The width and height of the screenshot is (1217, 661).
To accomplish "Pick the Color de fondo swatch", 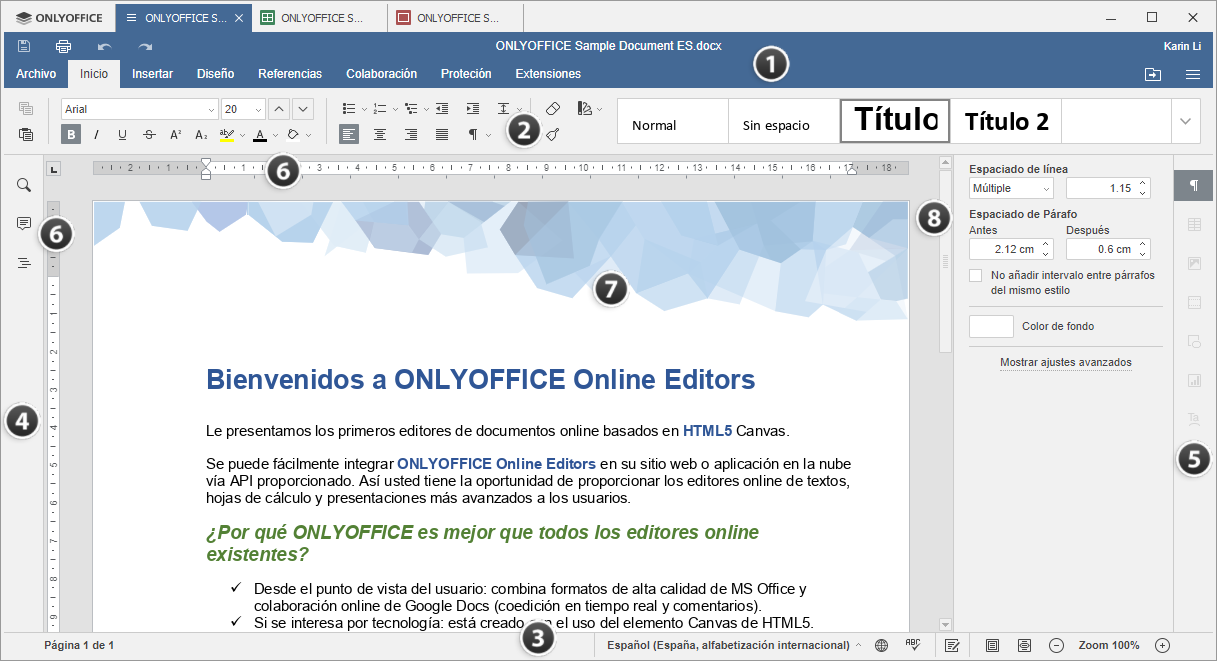I will point(990,324).
